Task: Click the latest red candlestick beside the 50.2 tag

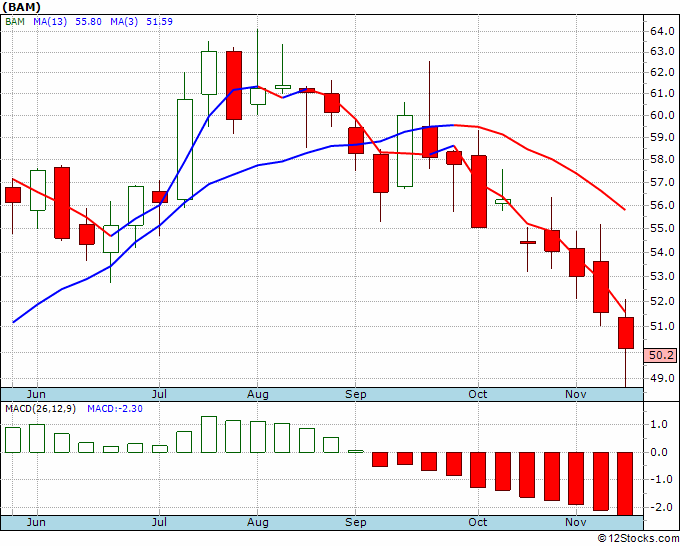Action: 626,333
